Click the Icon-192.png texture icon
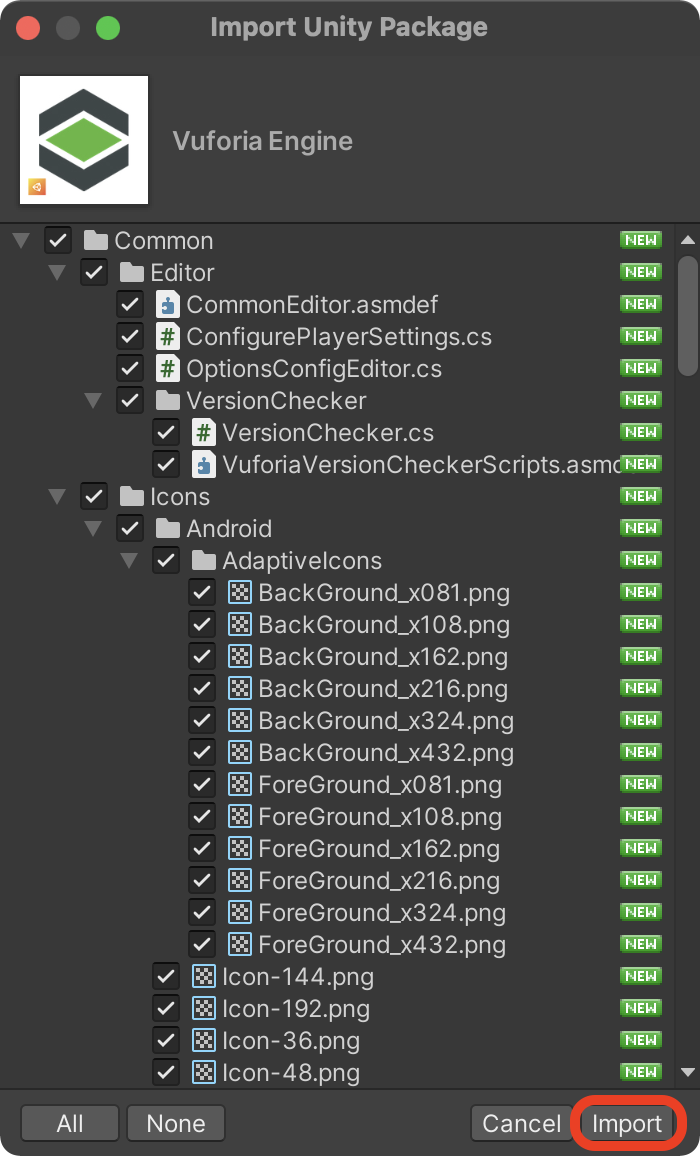 click(x=204, y=1009)
